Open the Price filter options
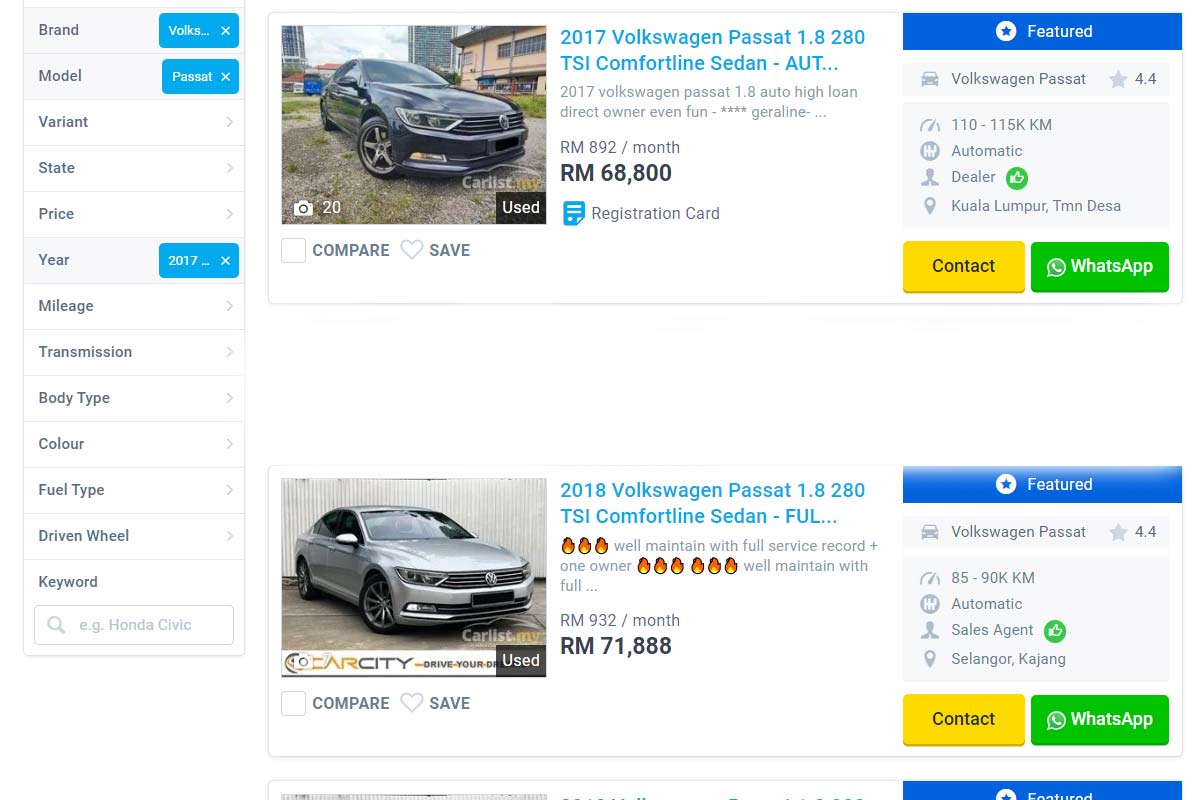 pyautogui.click(x=134, y=214)
